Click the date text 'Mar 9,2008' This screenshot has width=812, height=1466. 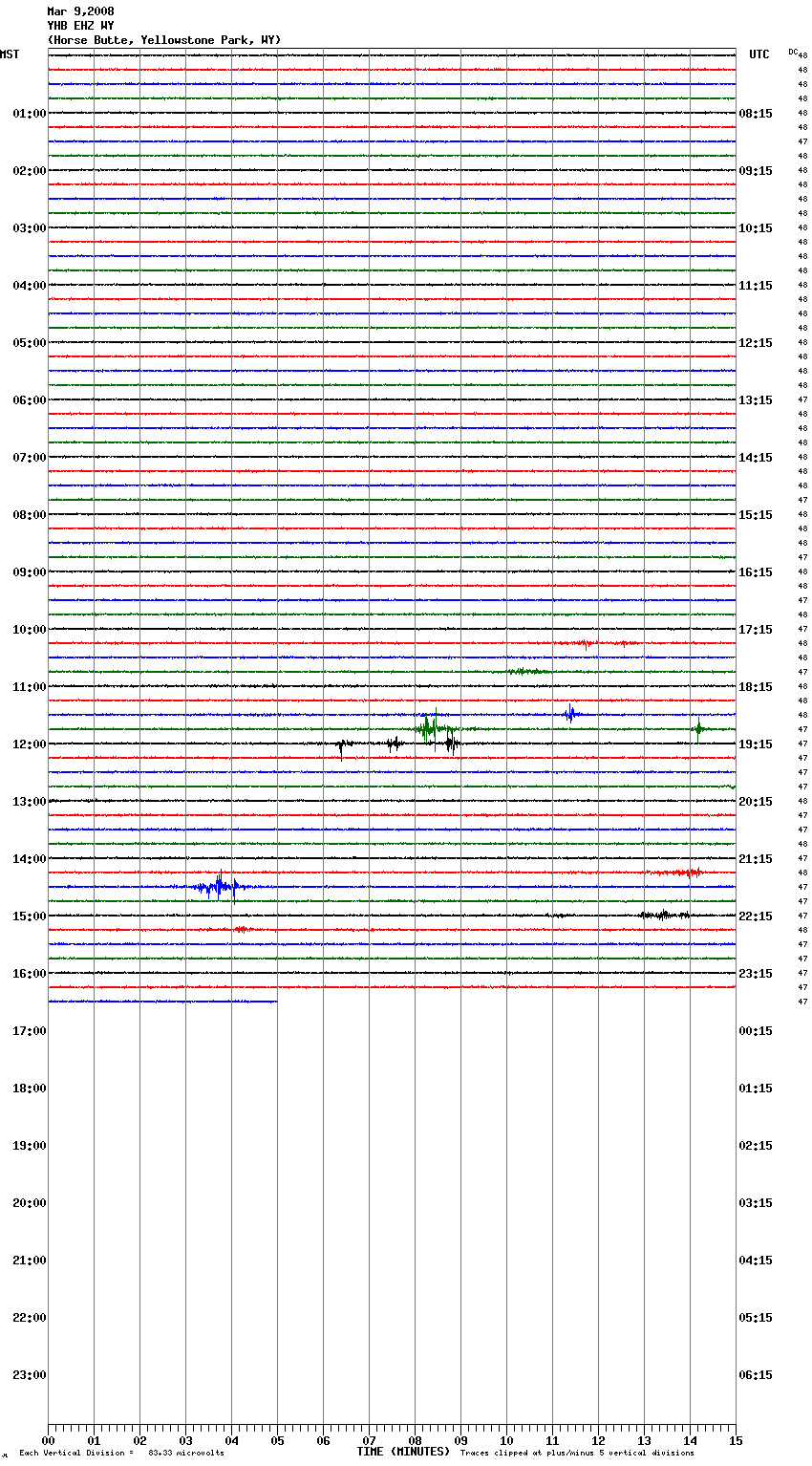80,11
